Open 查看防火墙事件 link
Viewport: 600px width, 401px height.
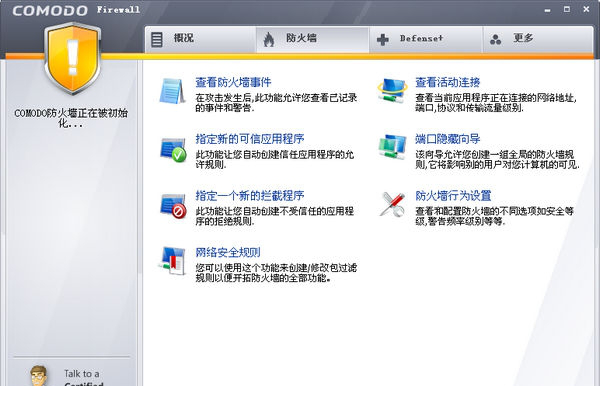tap(233, 82)
